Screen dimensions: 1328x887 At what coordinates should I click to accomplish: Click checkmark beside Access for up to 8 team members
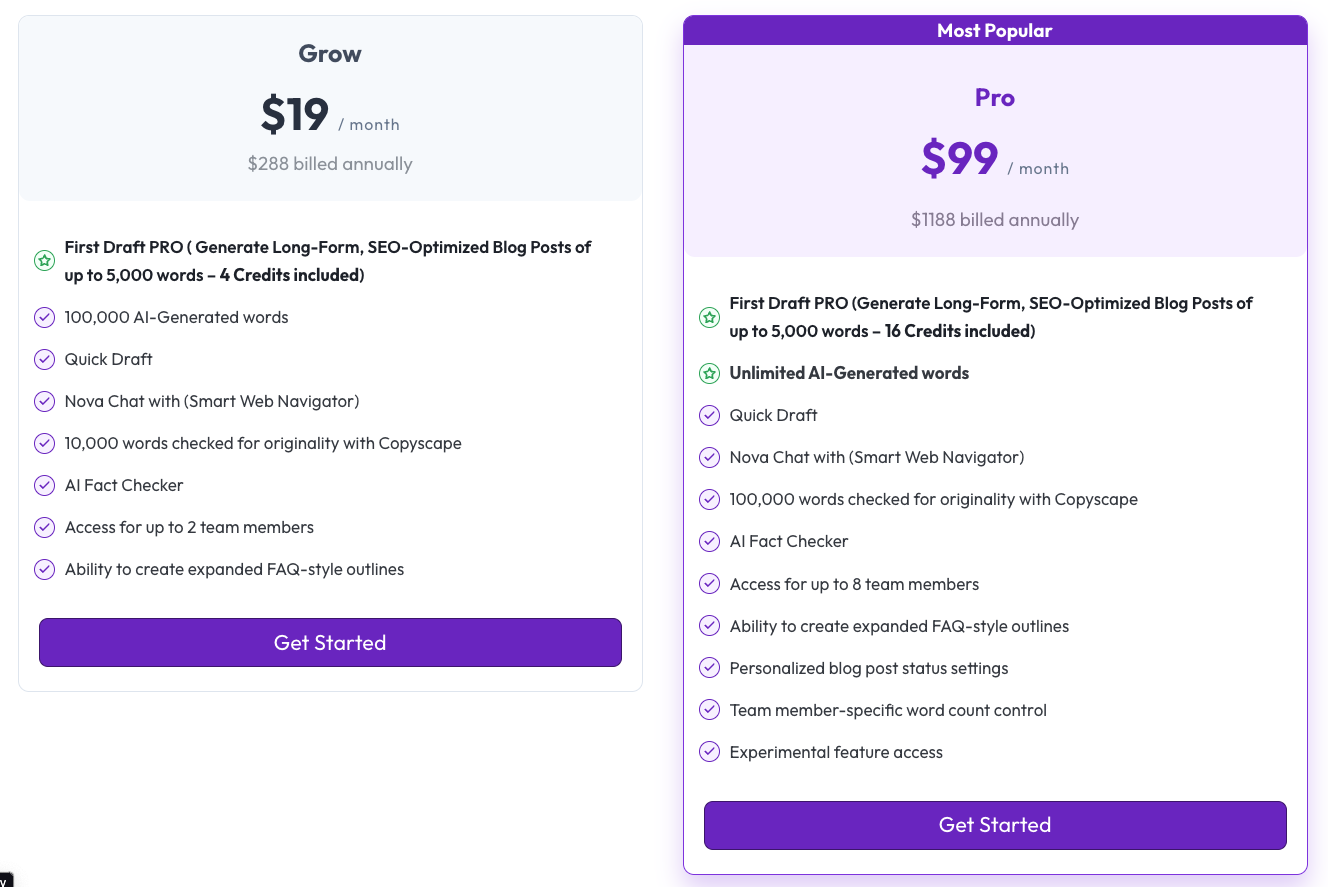709,584
